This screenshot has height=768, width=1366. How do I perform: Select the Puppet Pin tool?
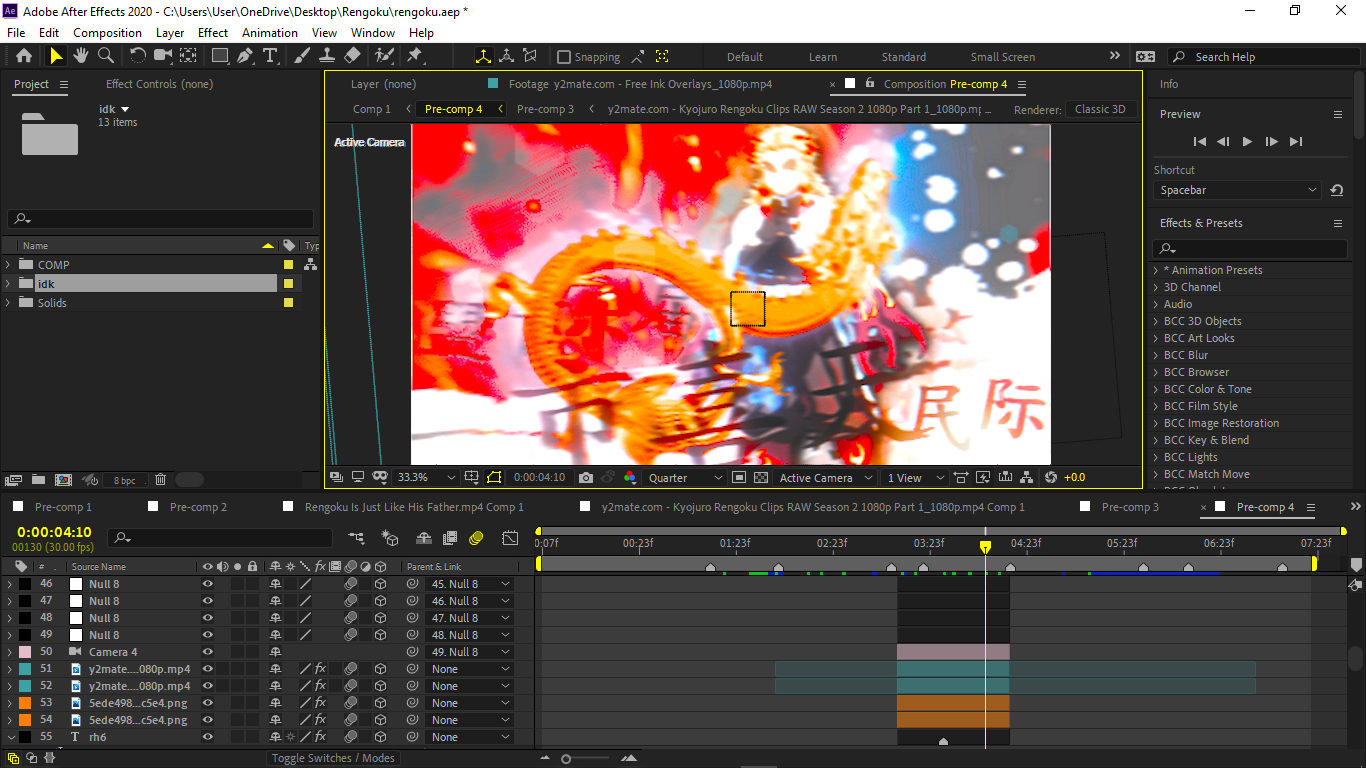414,56
